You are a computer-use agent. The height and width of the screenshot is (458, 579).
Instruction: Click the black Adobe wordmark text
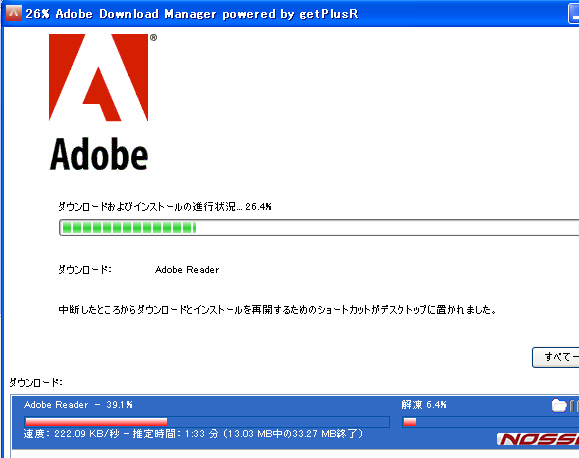coord(99,154)
